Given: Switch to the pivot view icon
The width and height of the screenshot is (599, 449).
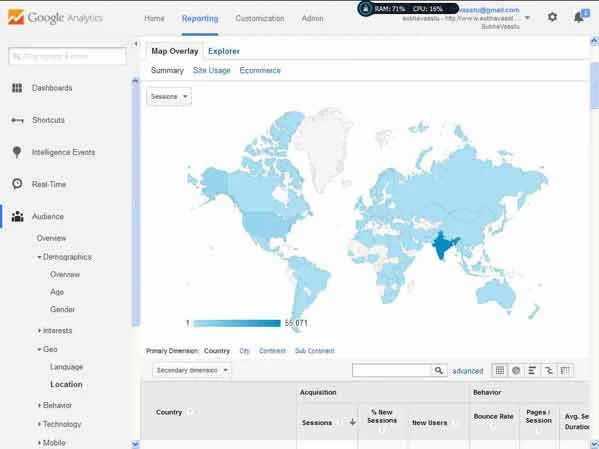Looking at the screenshot, I should [x=565, y=370].
